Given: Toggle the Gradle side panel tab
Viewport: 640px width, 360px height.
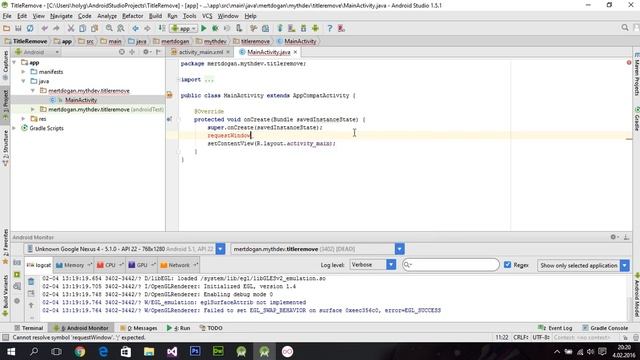Looking at the screenshot, I should (636, 119).
